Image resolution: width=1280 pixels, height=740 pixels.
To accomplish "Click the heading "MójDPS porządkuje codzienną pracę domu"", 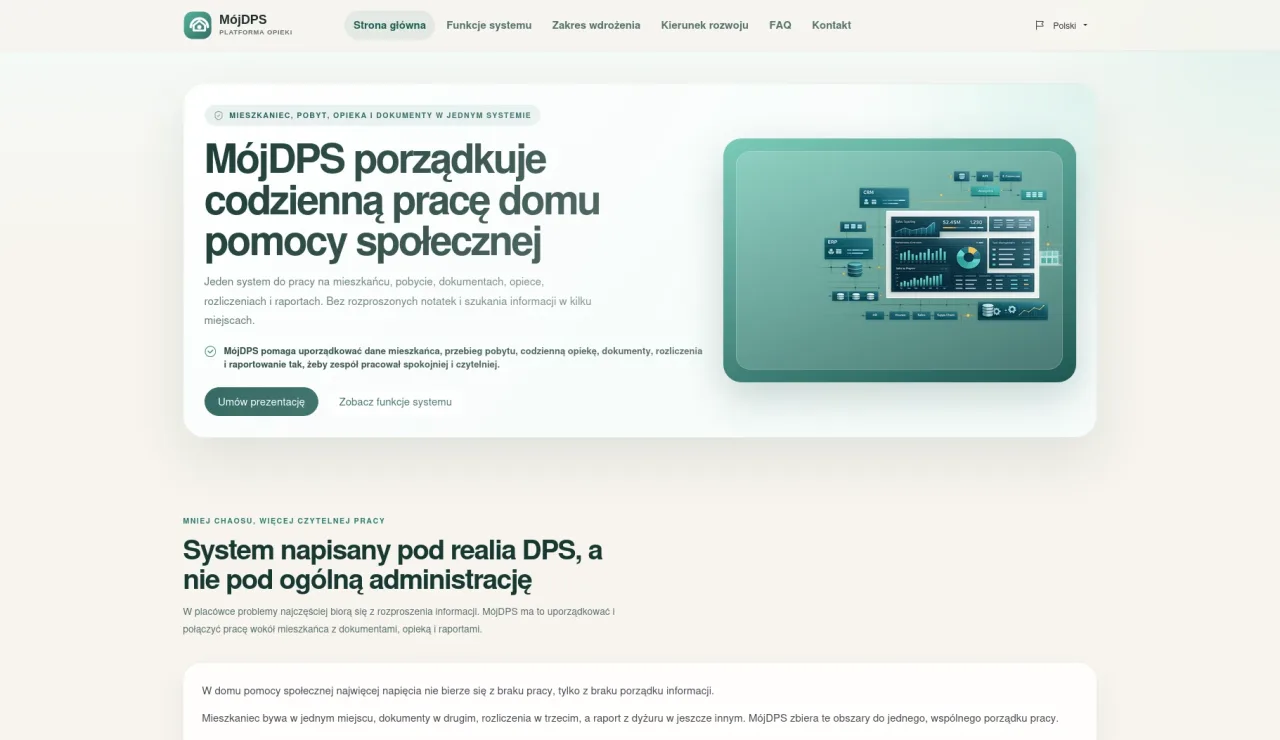I will point(402,200).
